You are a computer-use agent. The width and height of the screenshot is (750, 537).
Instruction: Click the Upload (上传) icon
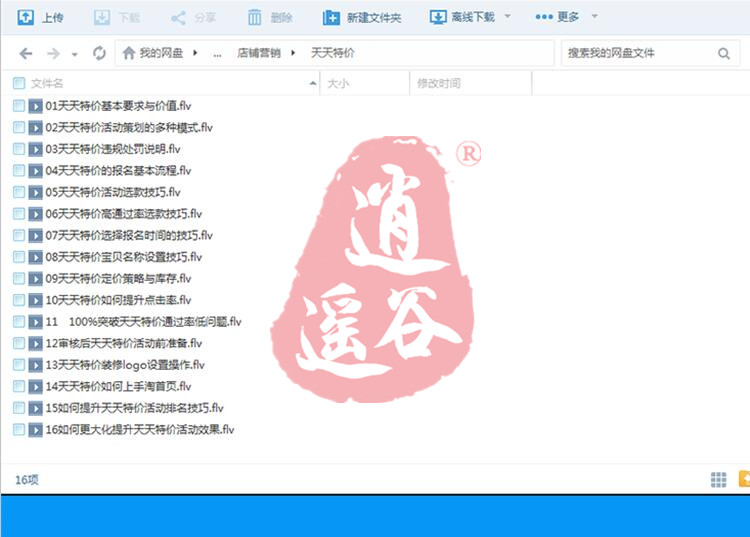pos(26,17)
